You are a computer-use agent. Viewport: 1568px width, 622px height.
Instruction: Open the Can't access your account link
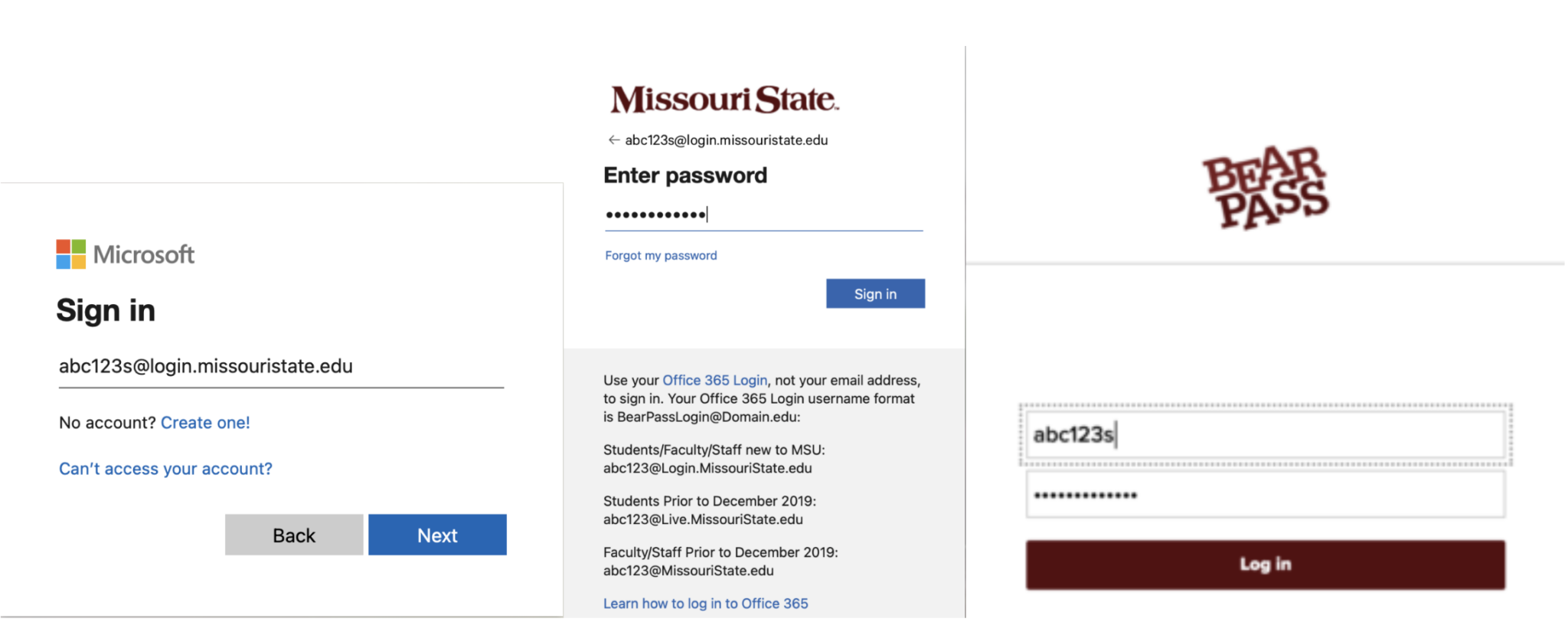[x=165, y=468]
